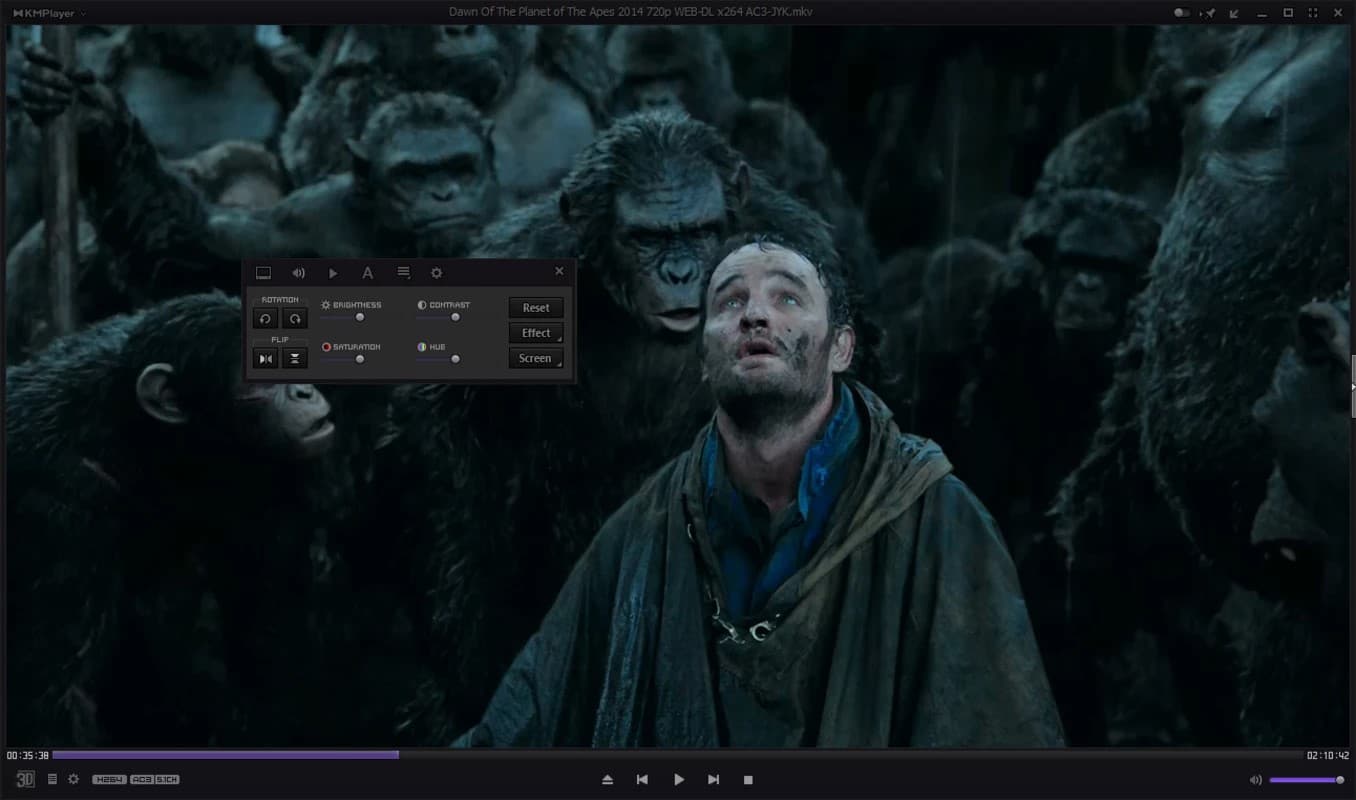Click the Brightness slider handle
Image resolution: width=1356 pixels, height=800 pixels.
click(x=360, y=317)
